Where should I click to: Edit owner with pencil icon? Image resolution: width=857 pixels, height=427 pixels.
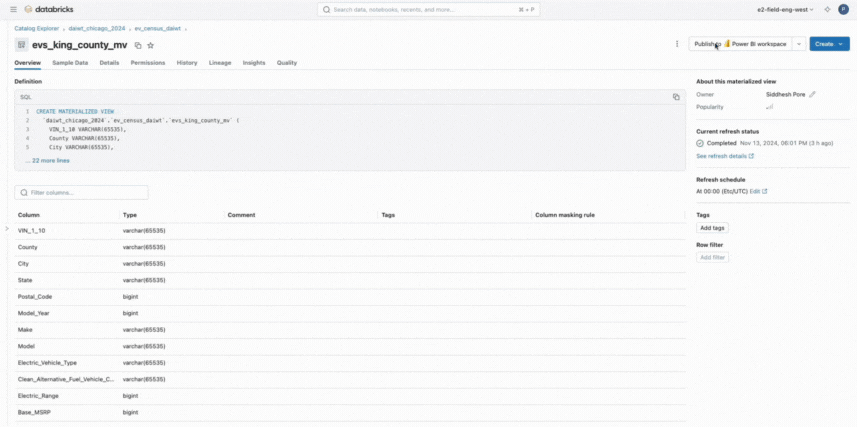click(813, 94)
